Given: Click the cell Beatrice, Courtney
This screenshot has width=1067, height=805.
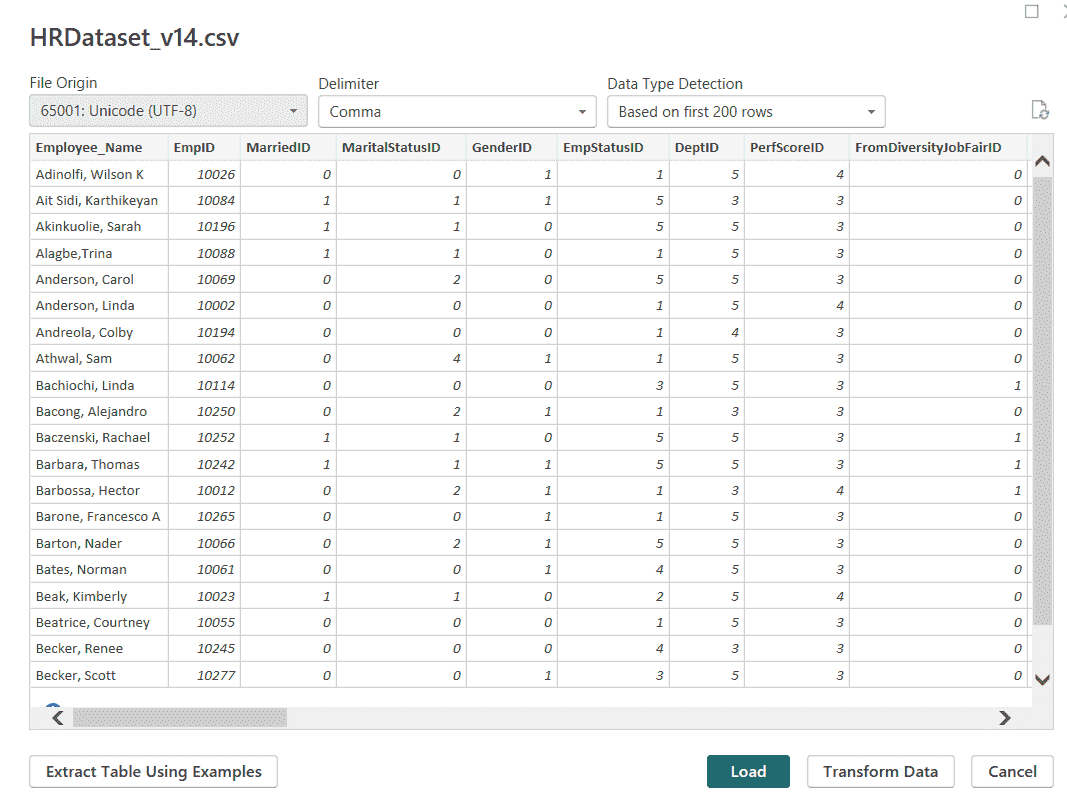Looking at the screenshot, I should pos(99,623).
